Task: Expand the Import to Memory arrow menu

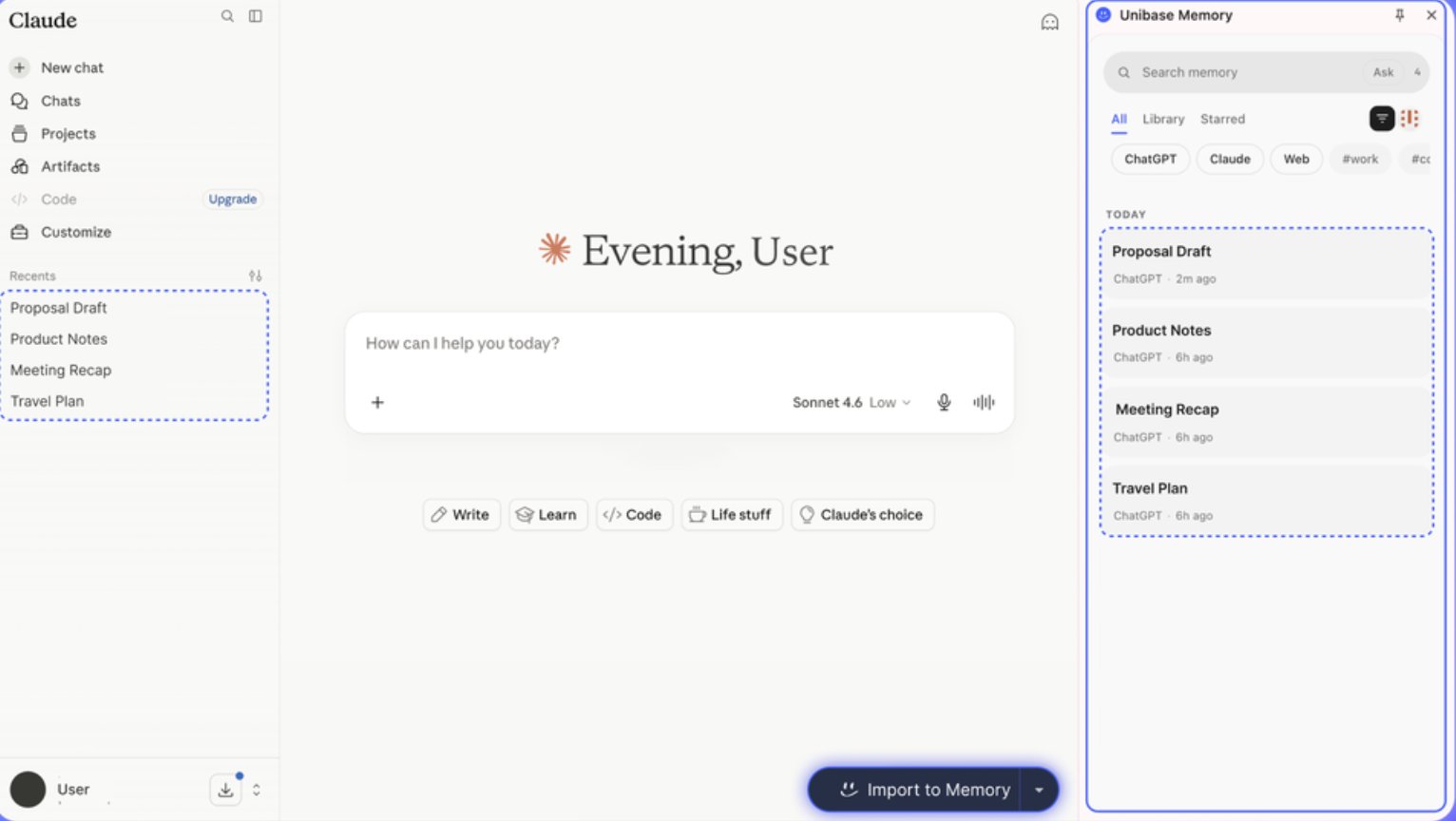Action: click(1039, 790)
